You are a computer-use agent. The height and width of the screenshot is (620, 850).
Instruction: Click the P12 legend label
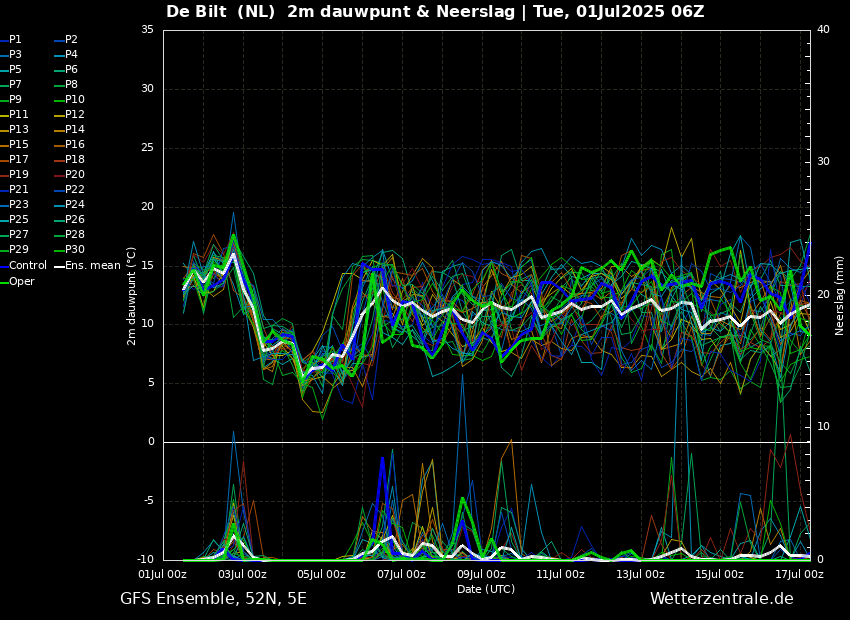click(x=75, y=114)
